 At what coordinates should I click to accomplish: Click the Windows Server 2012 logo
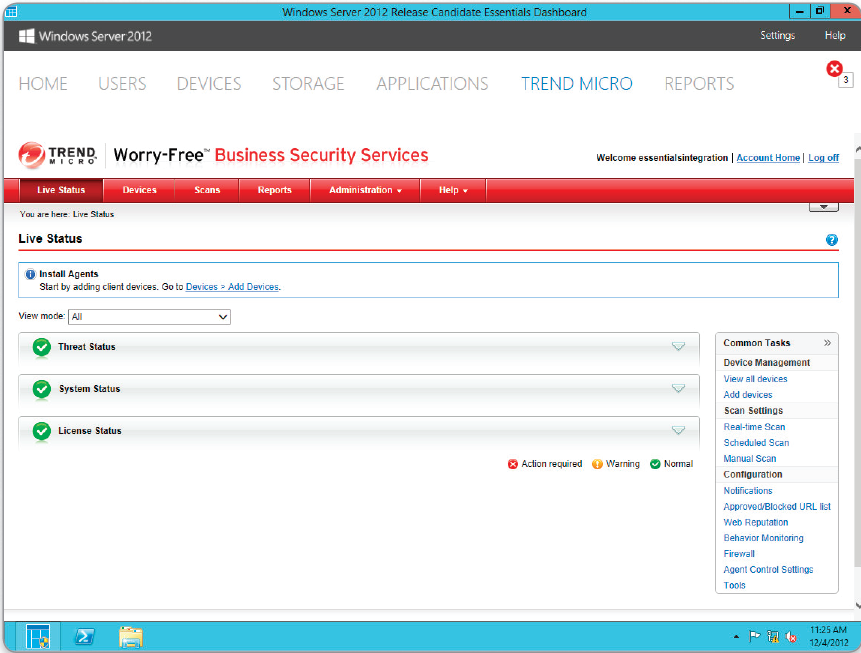(x=85, y=36)
